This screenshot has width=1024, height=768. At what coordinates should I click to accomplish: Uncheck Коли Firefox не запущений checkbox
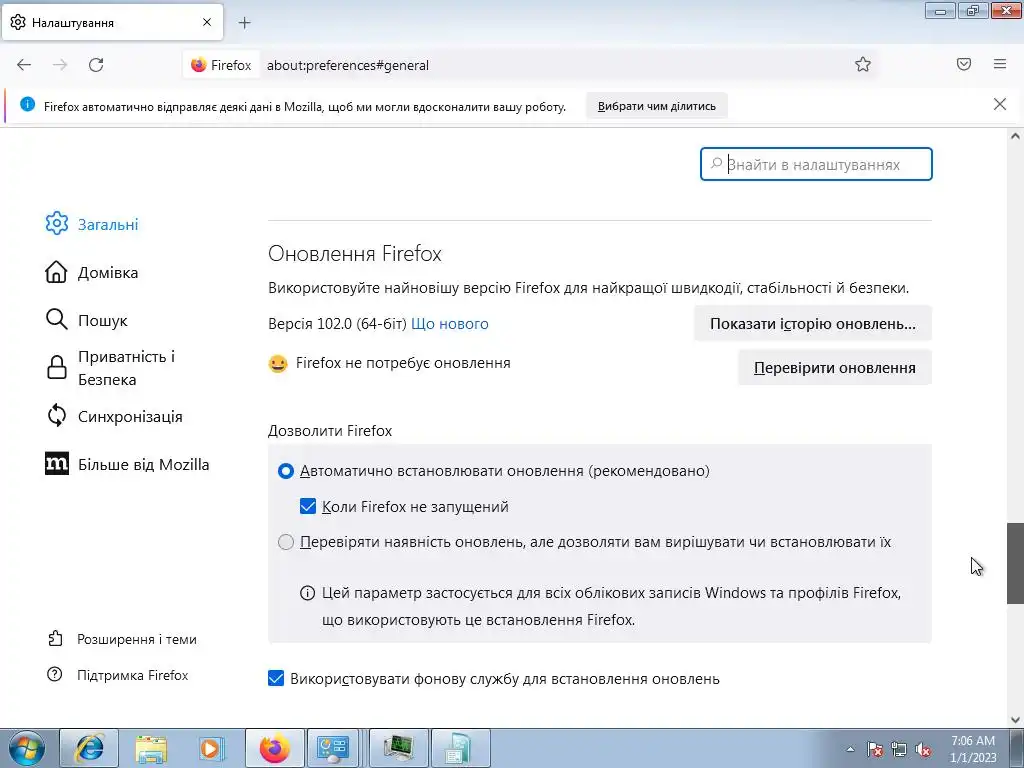[x=308, y=506]
